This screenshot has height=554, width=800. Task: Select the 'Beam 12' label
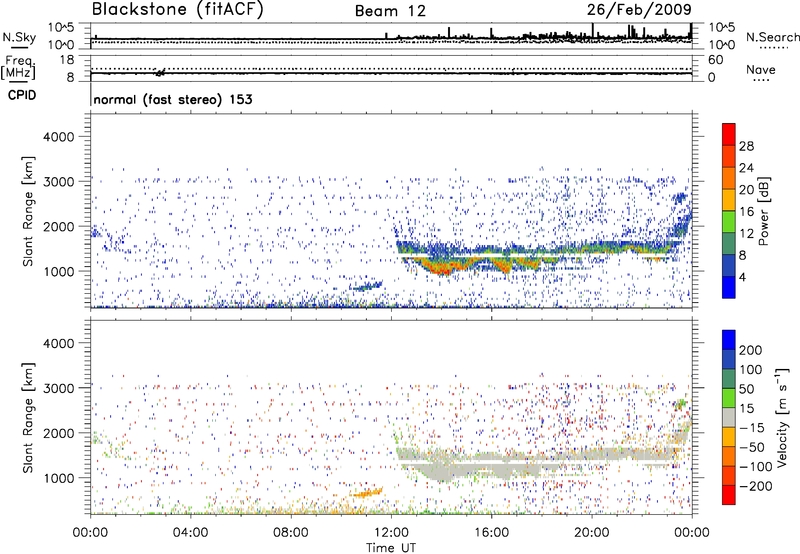pos(390,11)
